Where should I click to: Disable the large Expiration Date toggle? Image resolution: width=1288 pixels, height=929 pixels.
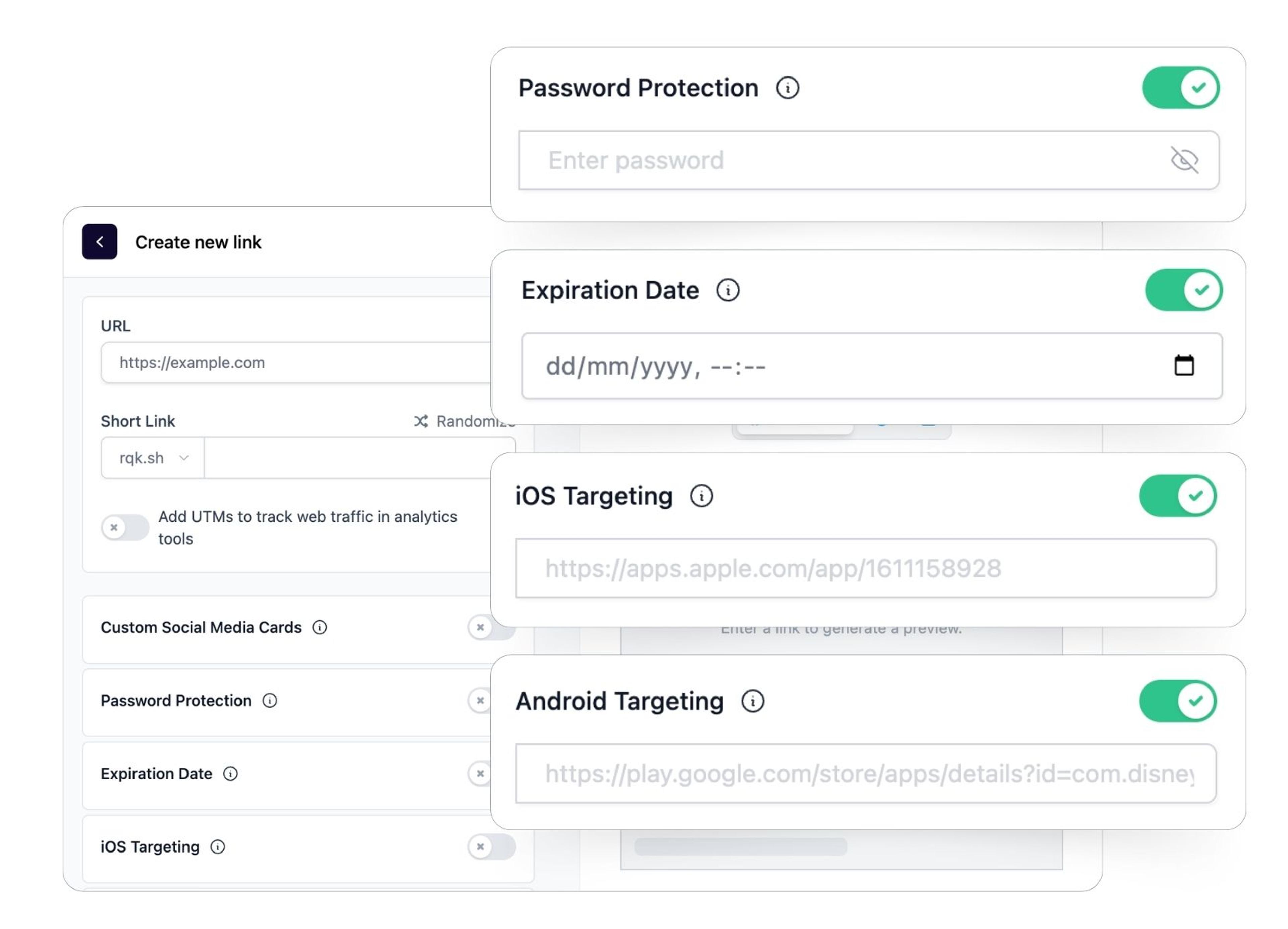click(1183, 290)
